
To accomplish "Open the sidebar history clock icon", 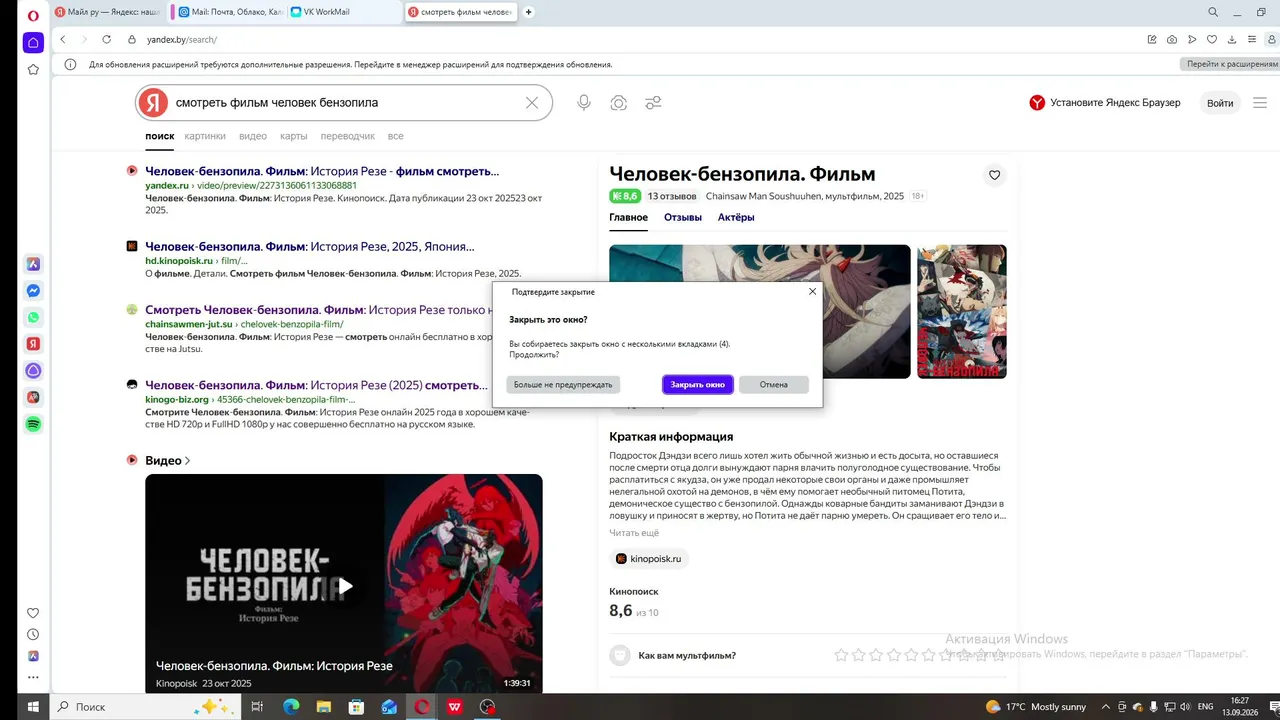I will point(33,634).
